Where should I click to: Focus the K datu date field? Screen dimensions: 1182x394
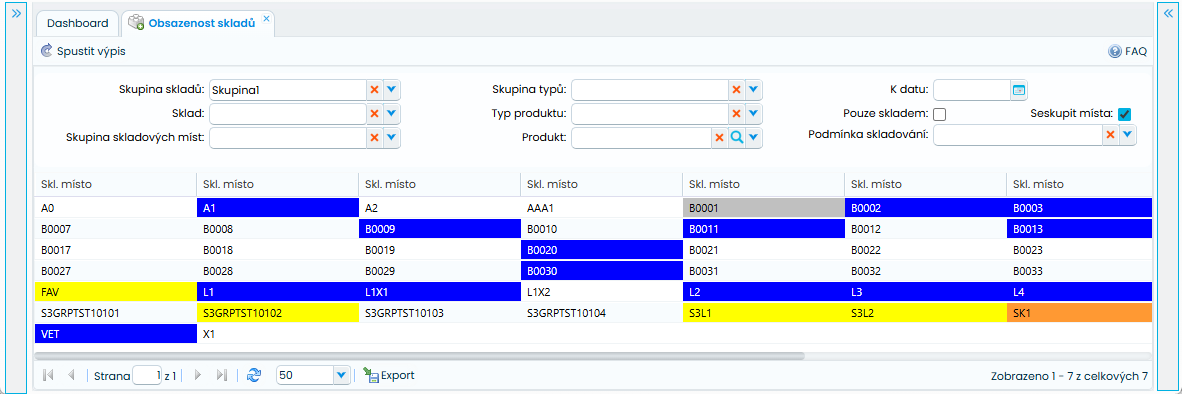(x=972, y=90)
